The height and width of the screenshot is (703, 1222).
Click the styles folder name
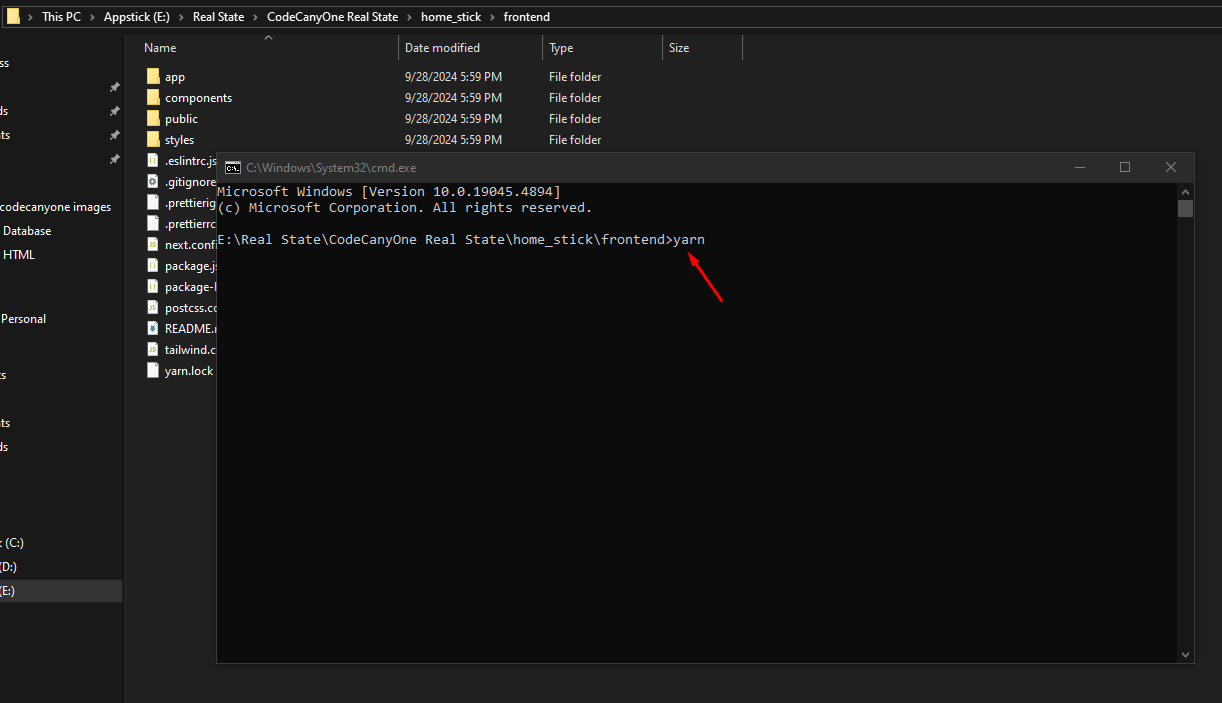pyautogui.click(x=180, y=140)
